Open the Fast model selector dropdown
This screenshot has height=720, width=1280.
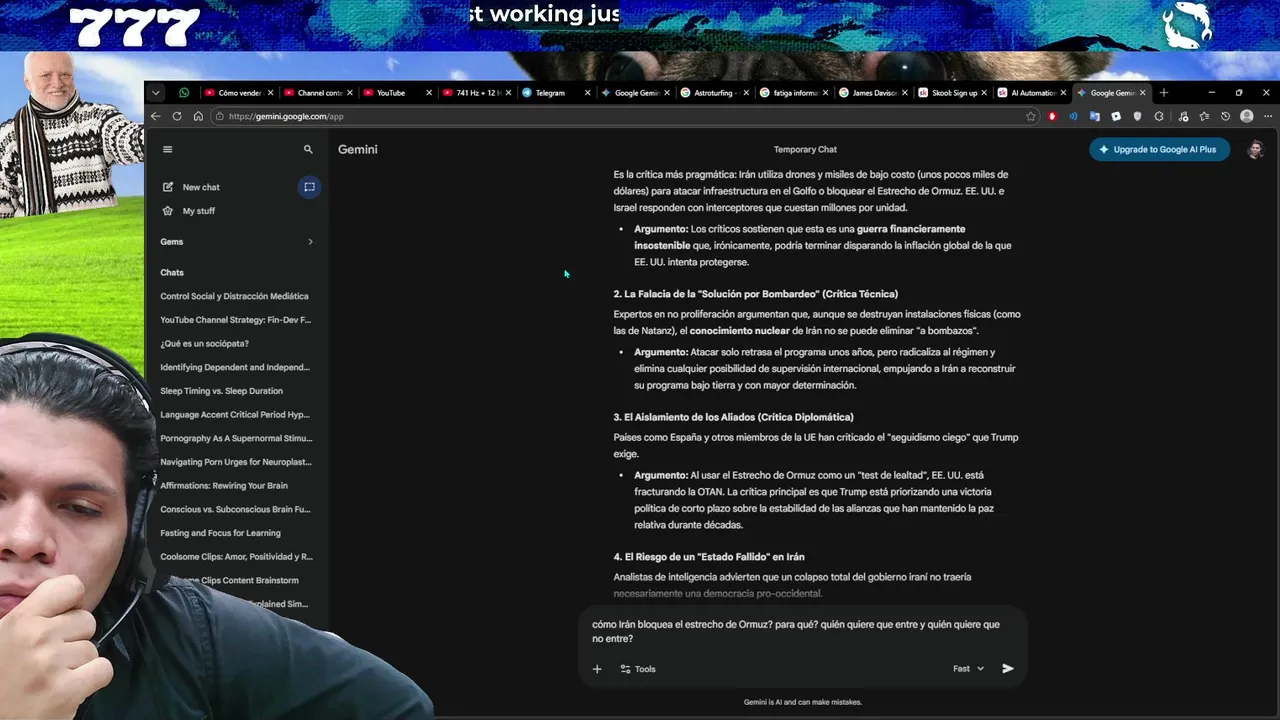coord(968,669)
